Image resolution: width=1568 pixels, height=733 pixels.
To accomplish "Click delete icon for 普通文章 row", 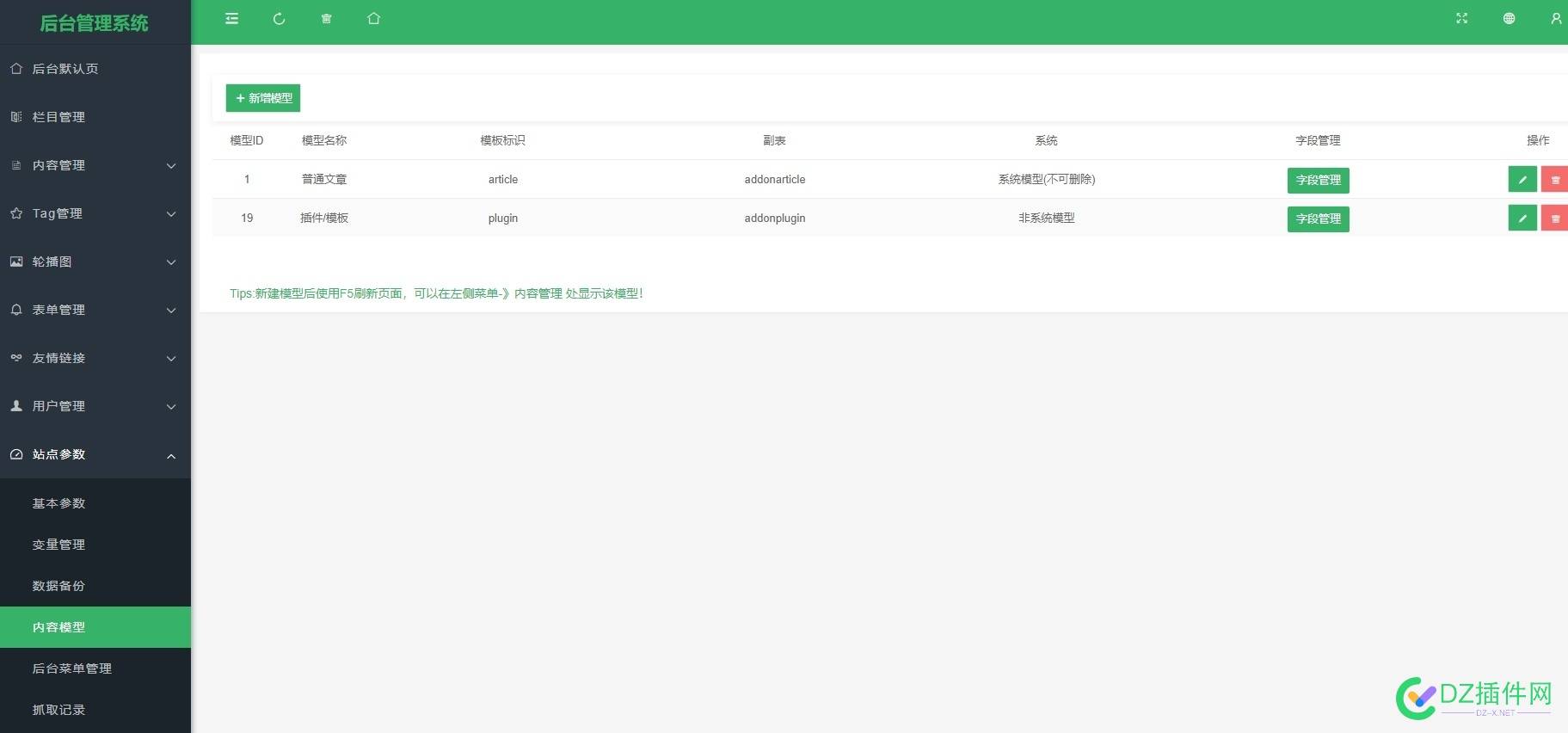I will point(1554,179).
